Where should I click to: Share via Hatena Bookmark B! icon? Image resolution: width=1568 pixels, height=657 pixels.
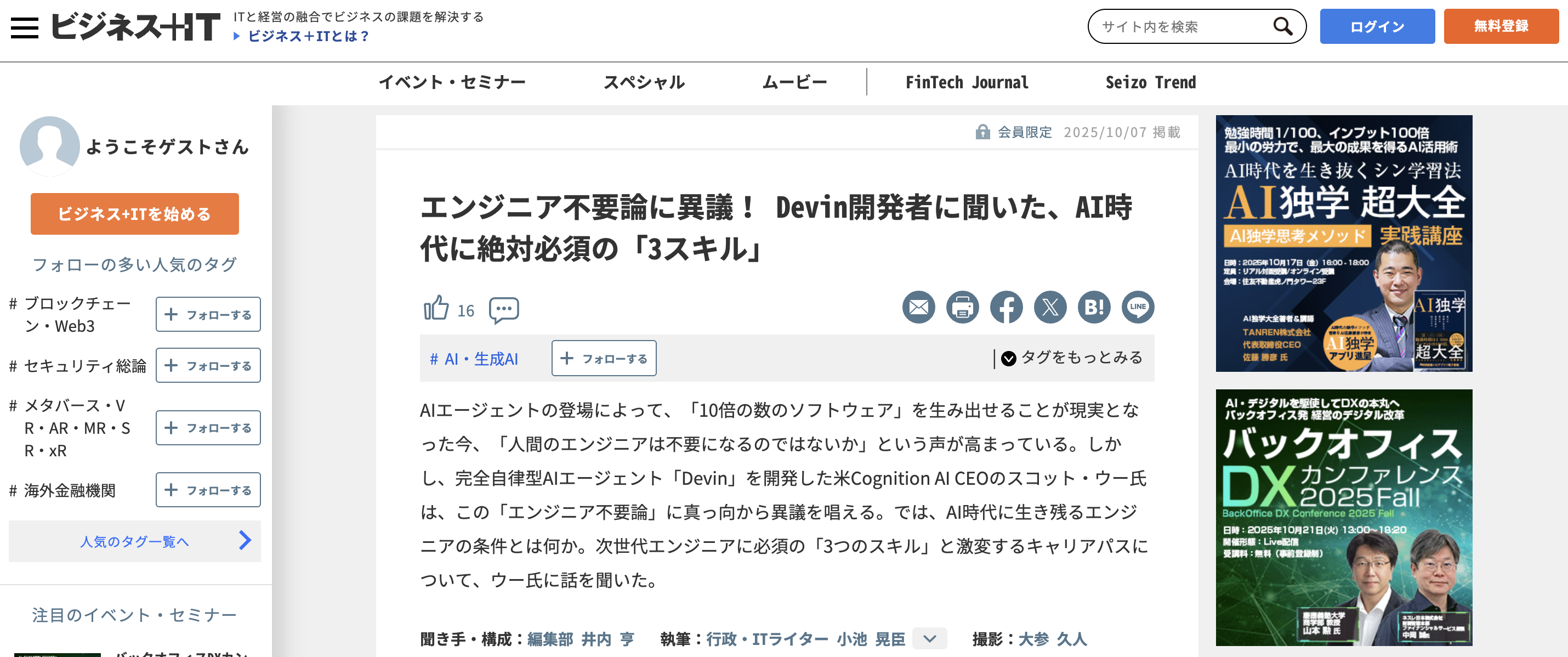pos(1093,308)
